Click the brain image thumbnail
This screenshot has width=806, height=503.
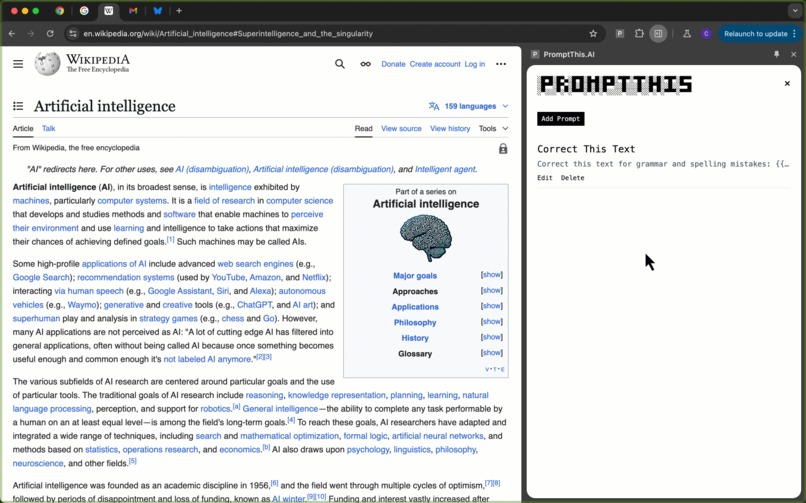(x=426, y=238)
